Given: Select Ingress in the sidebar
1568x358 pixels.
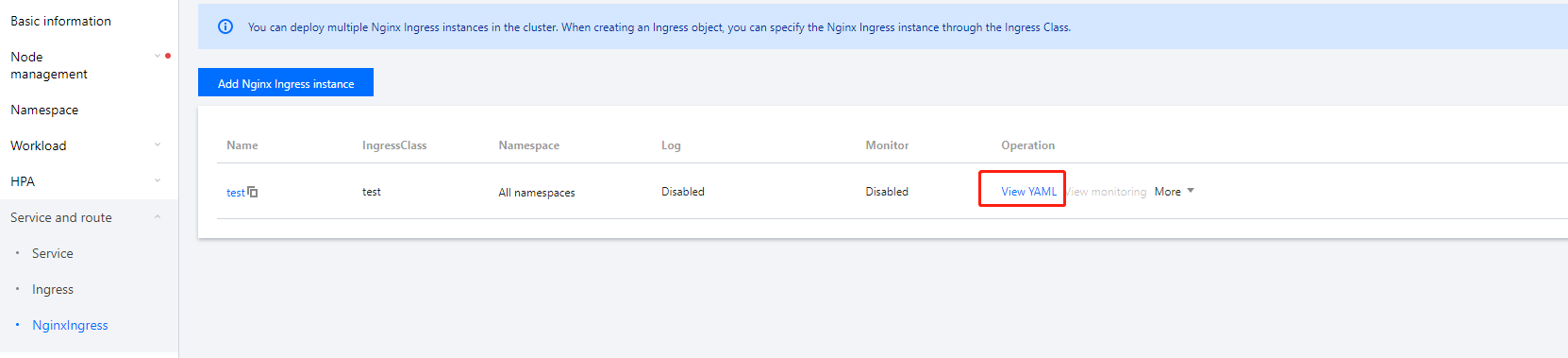Looking at the screenshot, I should [x=53, y=289].
